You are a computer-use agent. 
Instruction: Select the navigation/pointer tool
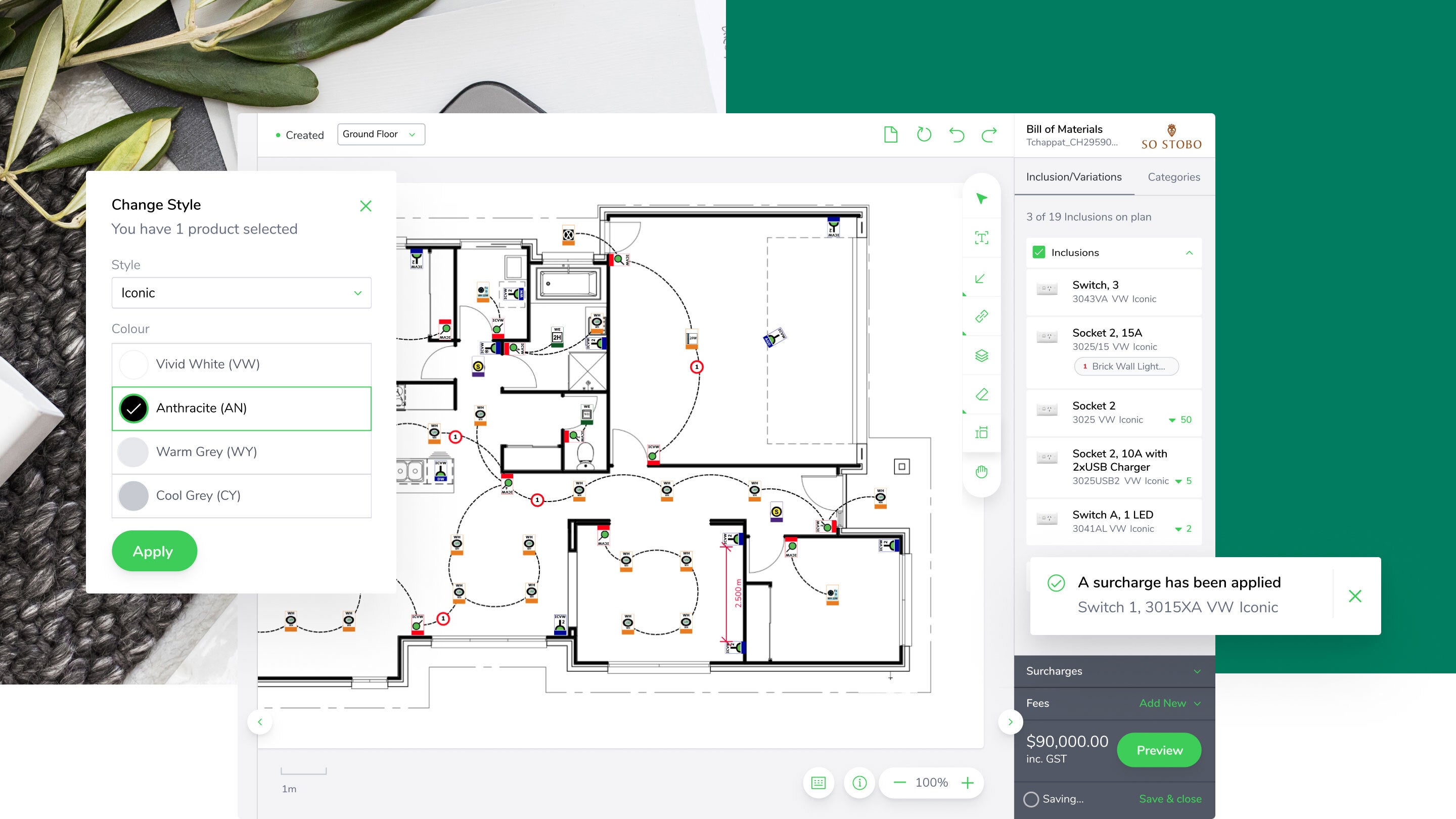[984, 199]
